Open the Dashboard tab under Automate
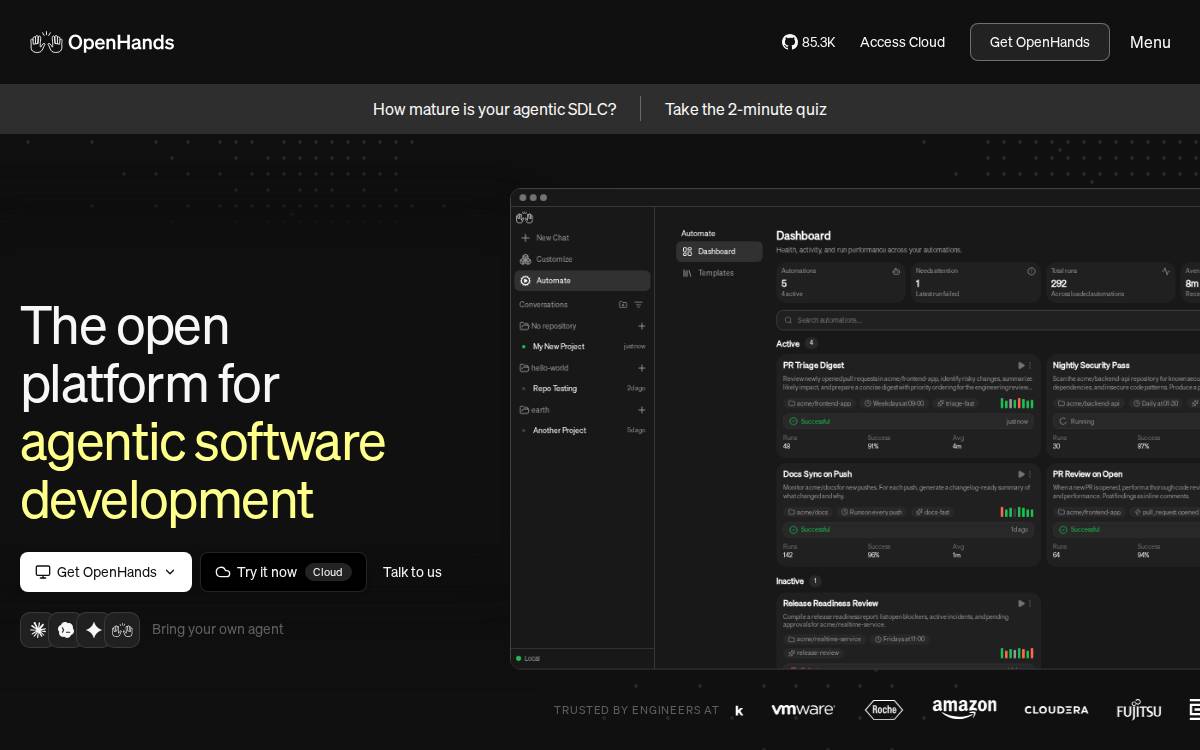 tap(719, 252)
